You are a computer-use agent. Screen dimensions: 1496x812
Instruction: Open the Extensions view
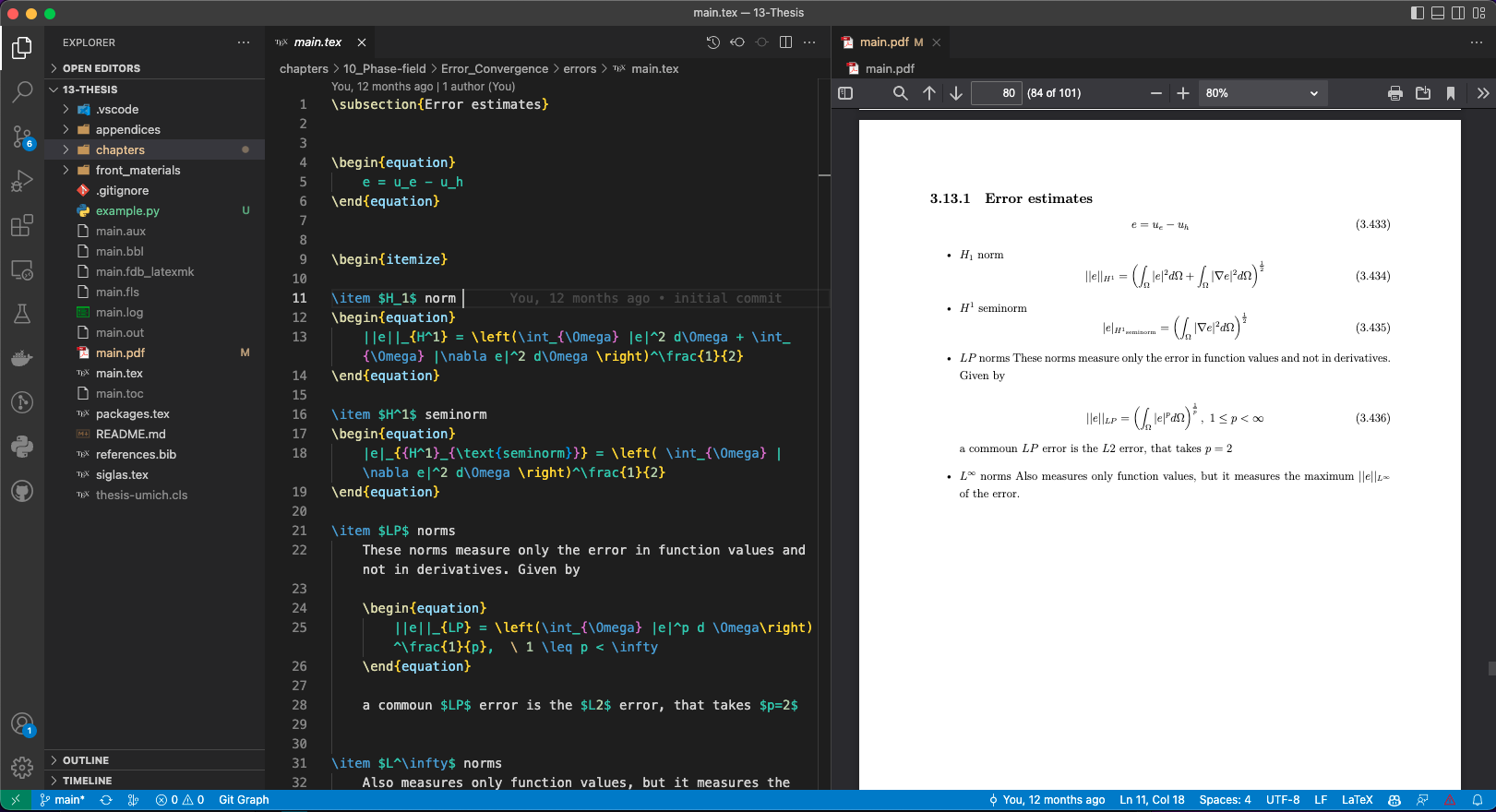[22, 225]
